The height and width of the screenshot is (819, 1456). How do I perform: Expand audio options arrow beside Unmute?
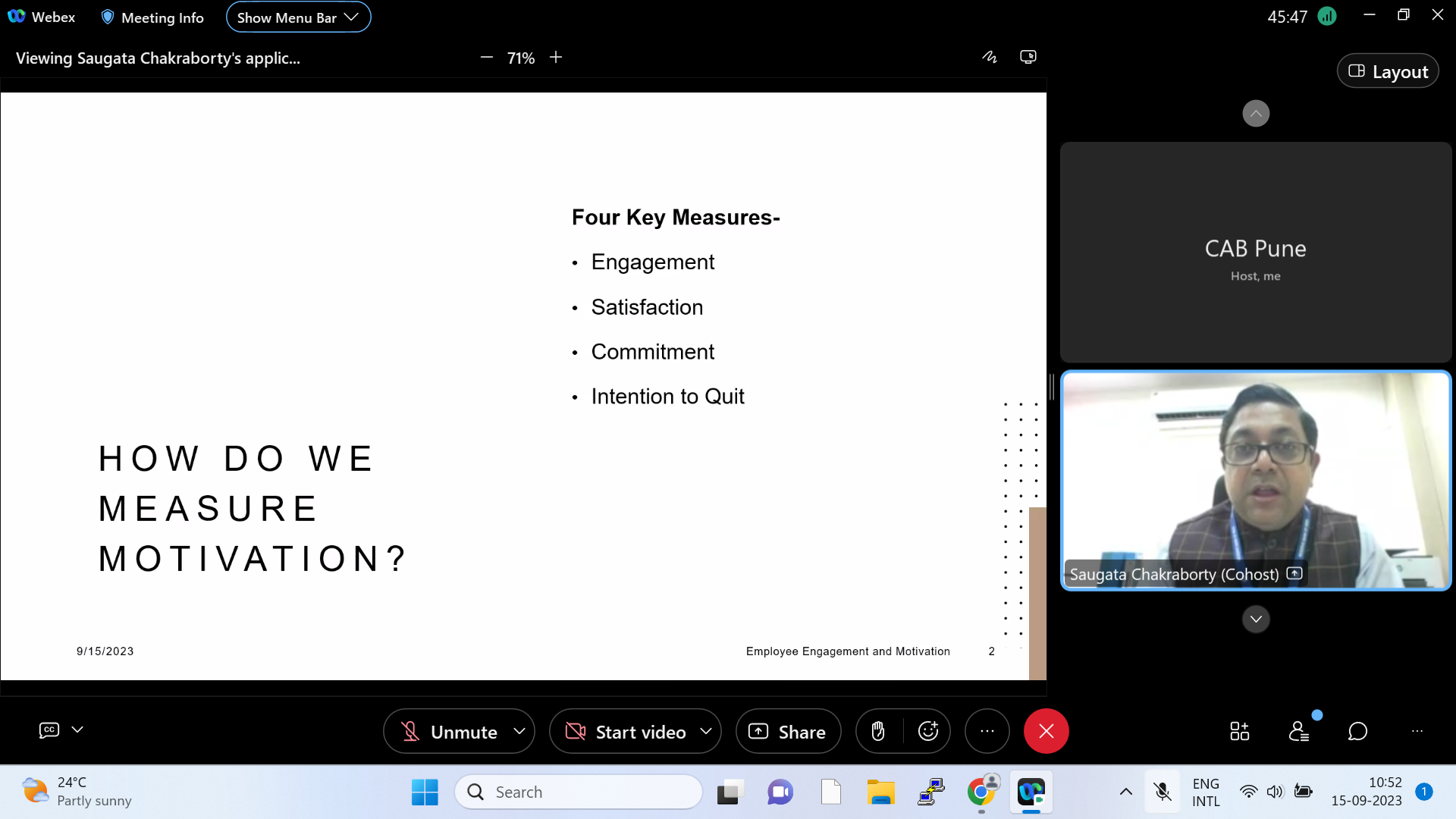tap(519, 731)
